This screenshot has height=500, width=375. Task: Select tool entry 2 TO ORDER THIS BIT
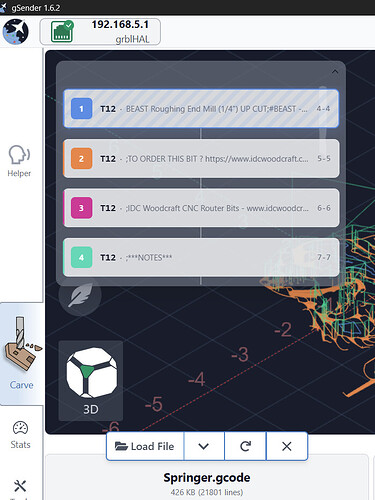coord(201,159)
